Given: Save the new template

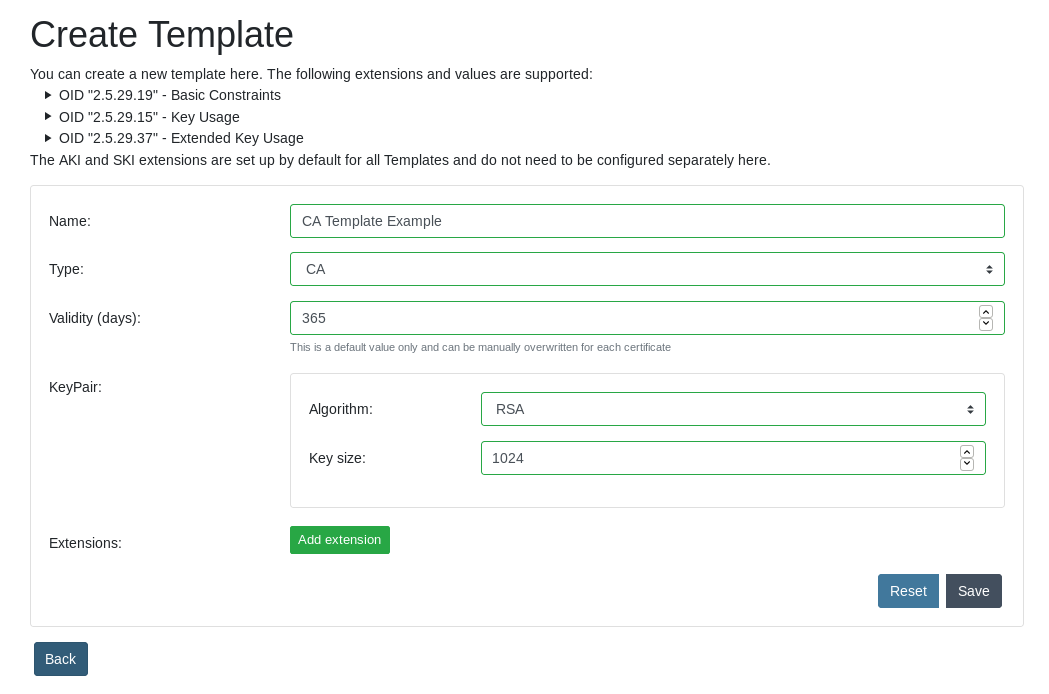Looking at the screenshot, I should click(973, 591).
